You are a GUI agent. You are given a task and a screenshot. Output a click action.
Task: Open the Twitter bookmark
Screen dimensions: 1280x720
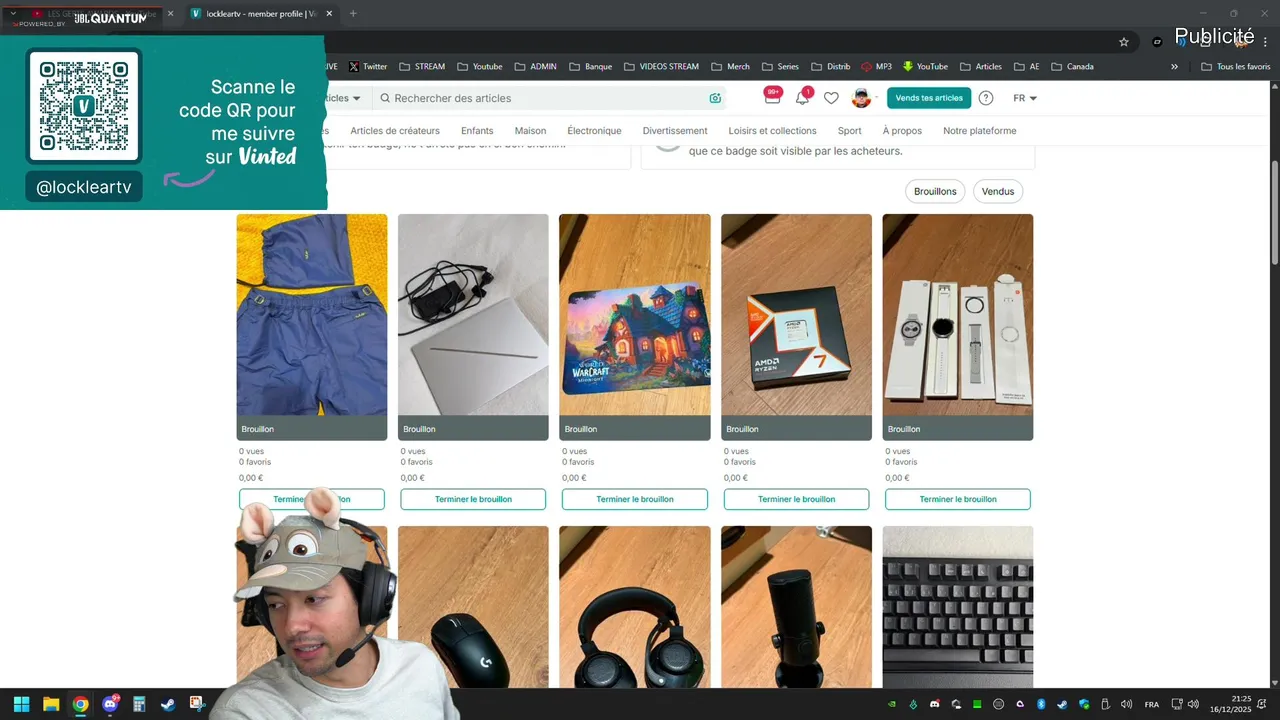click(367, 67)
